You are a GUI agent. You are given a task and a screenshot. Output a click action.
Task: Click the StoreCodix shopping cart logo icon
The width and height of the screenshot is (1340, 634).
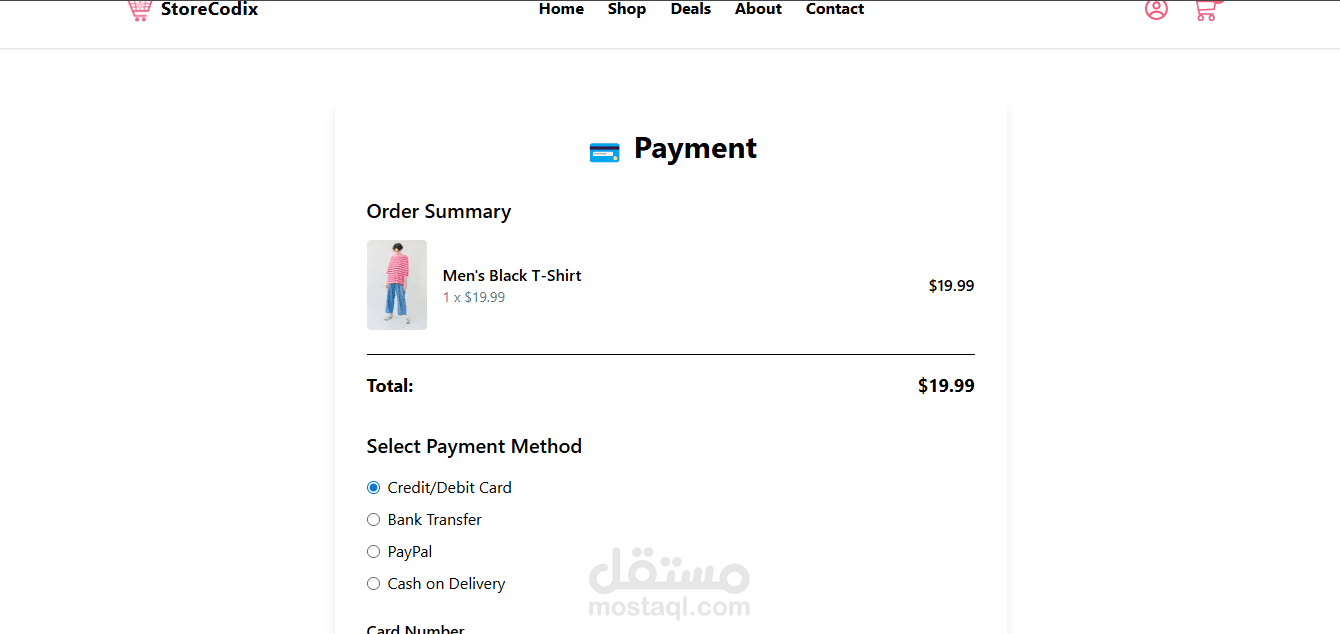pyautogui.click(x=139, y=10)
